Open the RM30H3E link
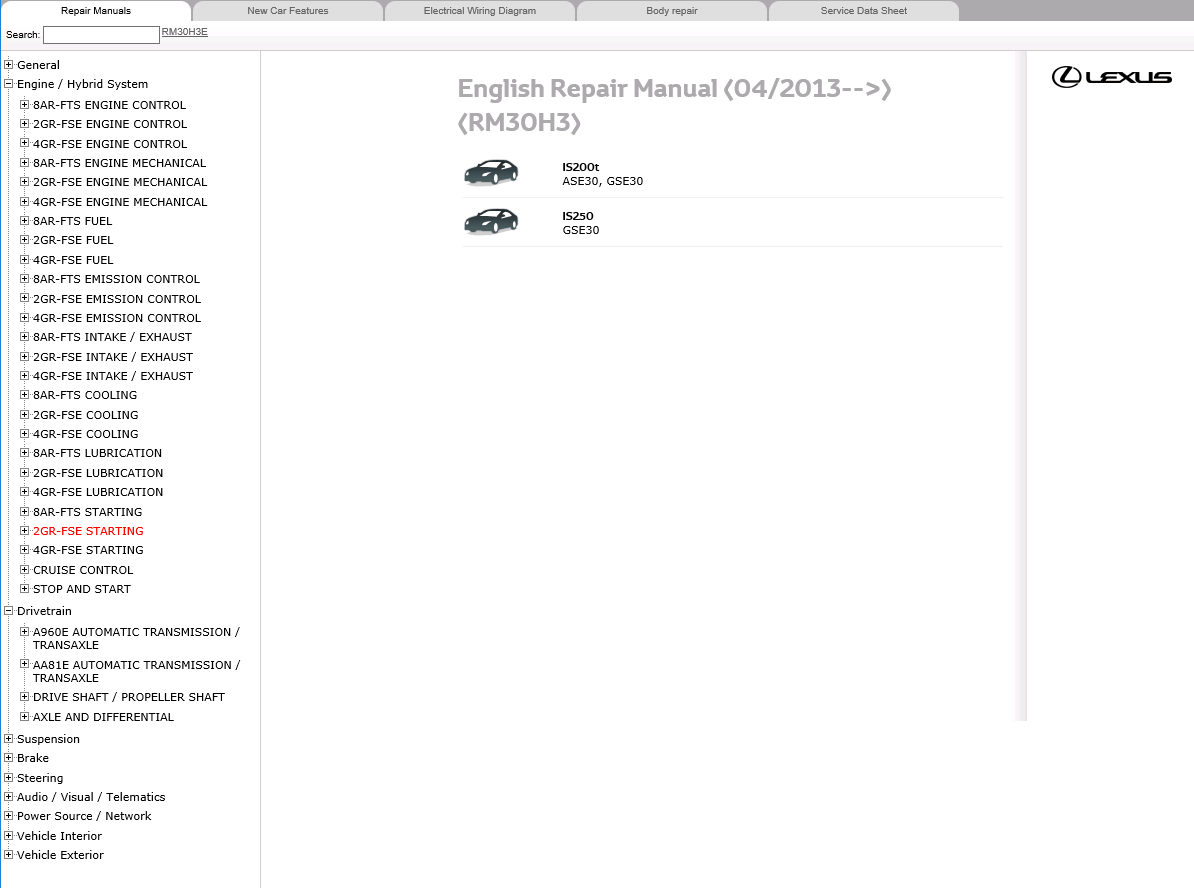Screen dimensions: 1194x888 pos(183,31)
